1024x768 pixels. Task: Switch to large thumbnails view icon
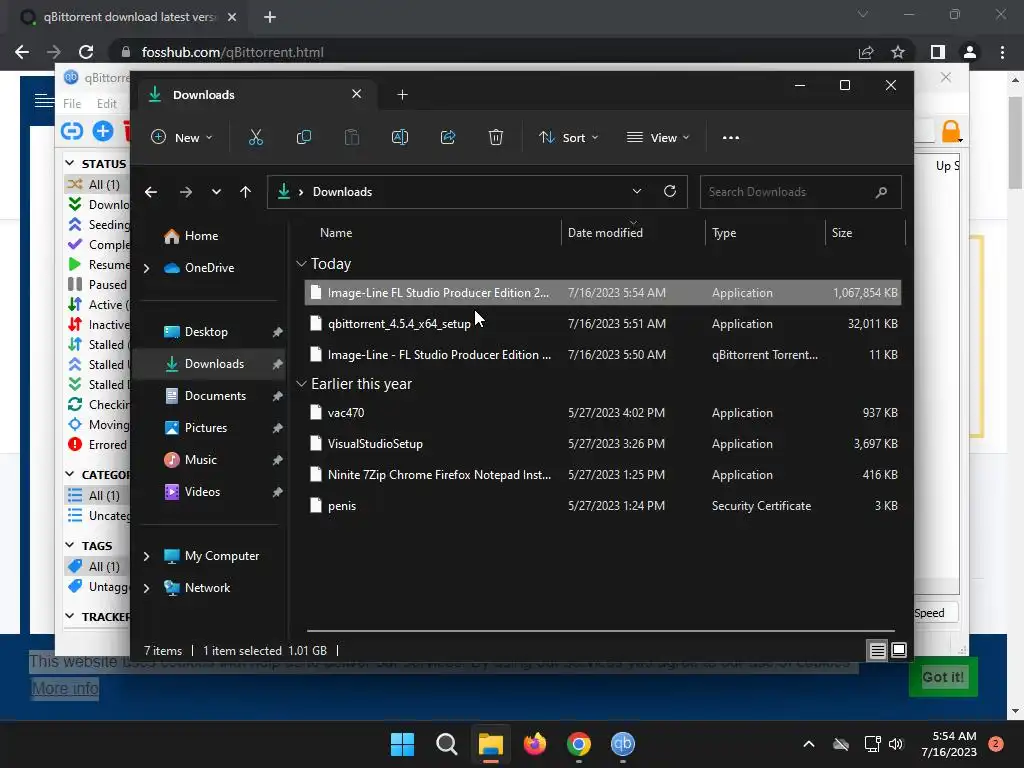899,650
